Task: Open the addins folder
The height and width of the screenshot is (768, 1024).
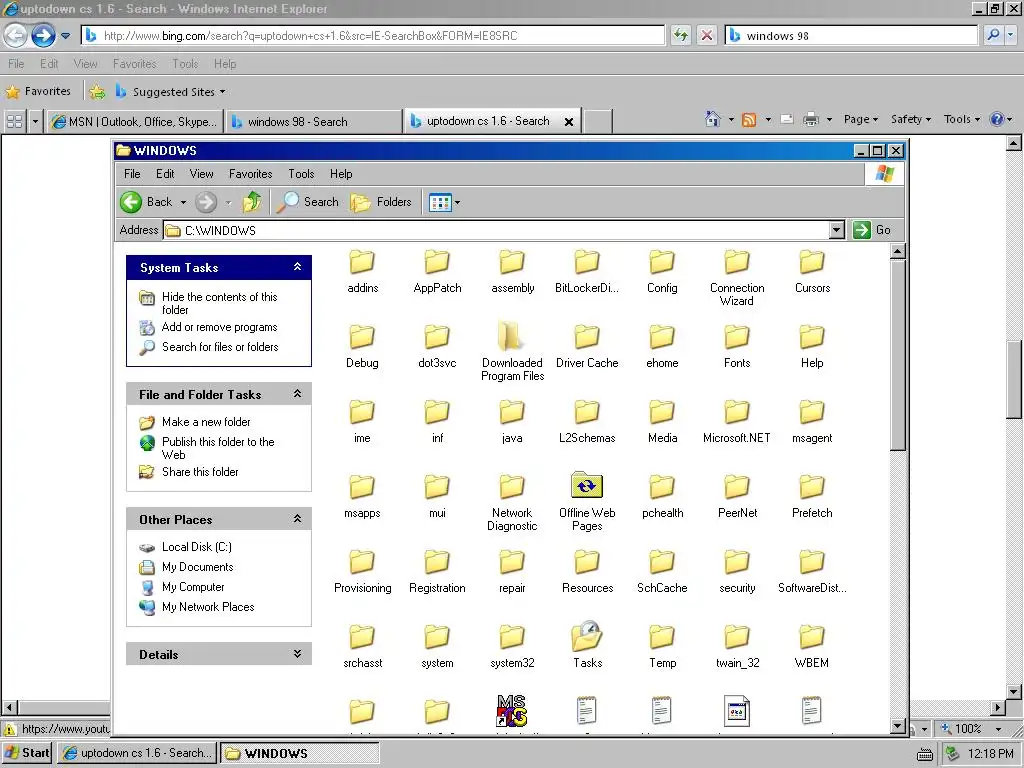Action: coord(362,272)
